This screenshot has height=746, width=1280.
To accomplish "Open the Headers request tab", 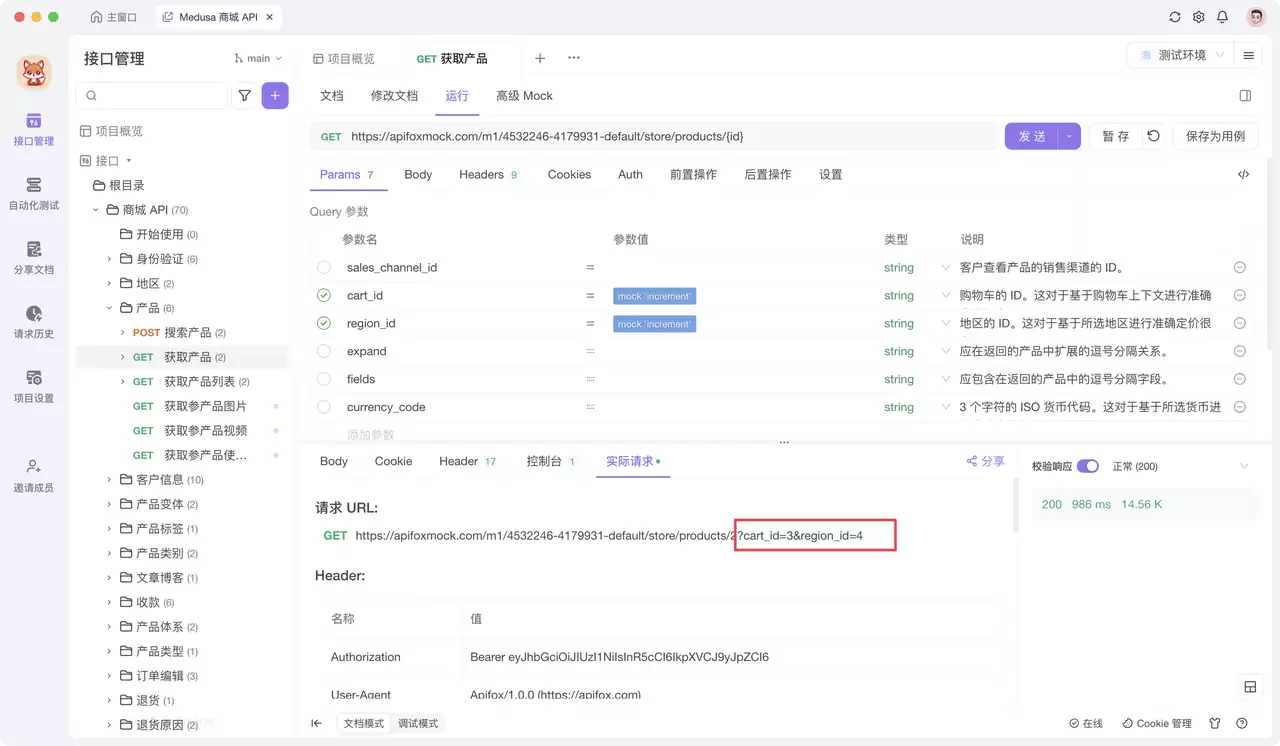I will click(488, 174).
